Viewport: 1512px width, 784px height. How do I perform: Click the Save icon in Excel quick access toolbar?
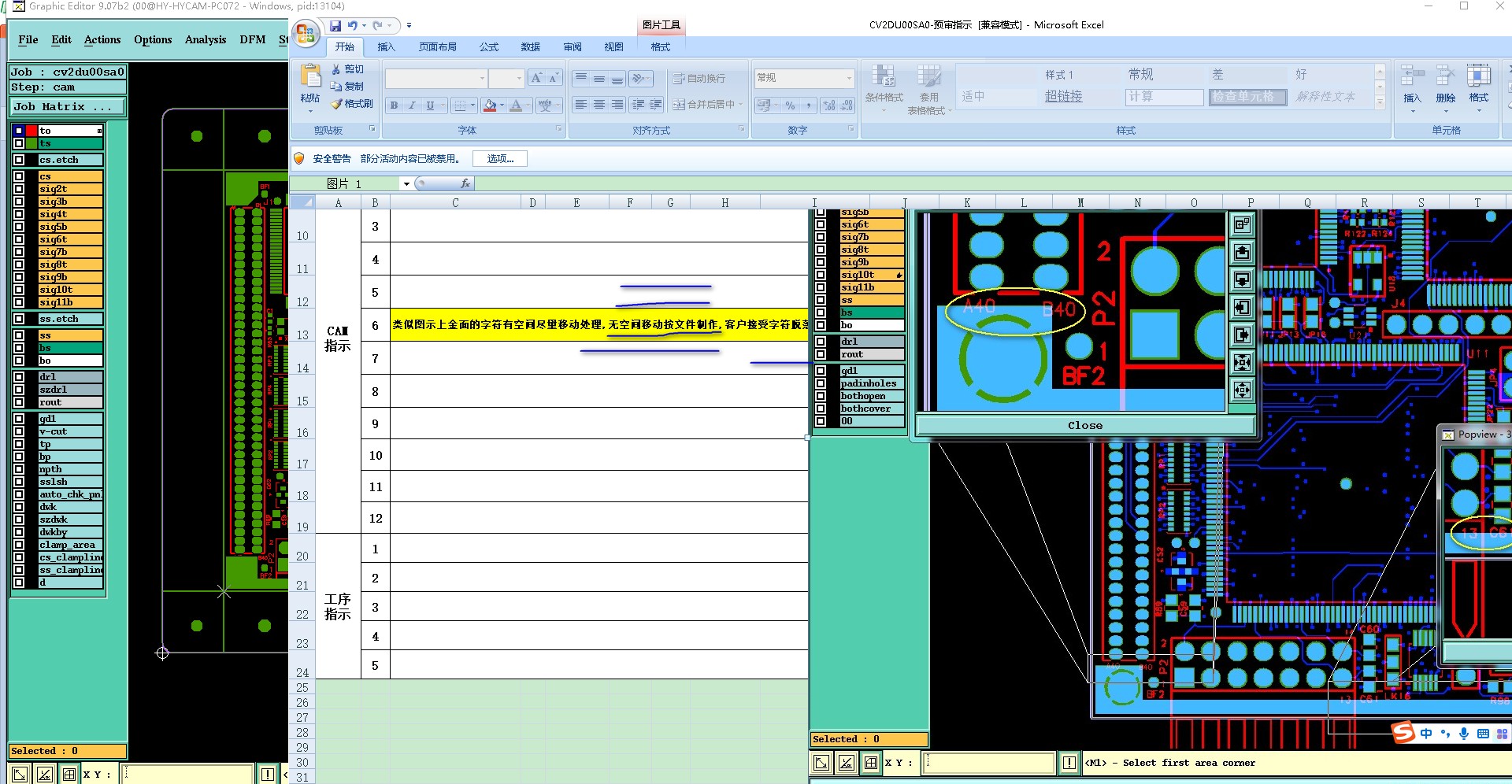[335, 26]
